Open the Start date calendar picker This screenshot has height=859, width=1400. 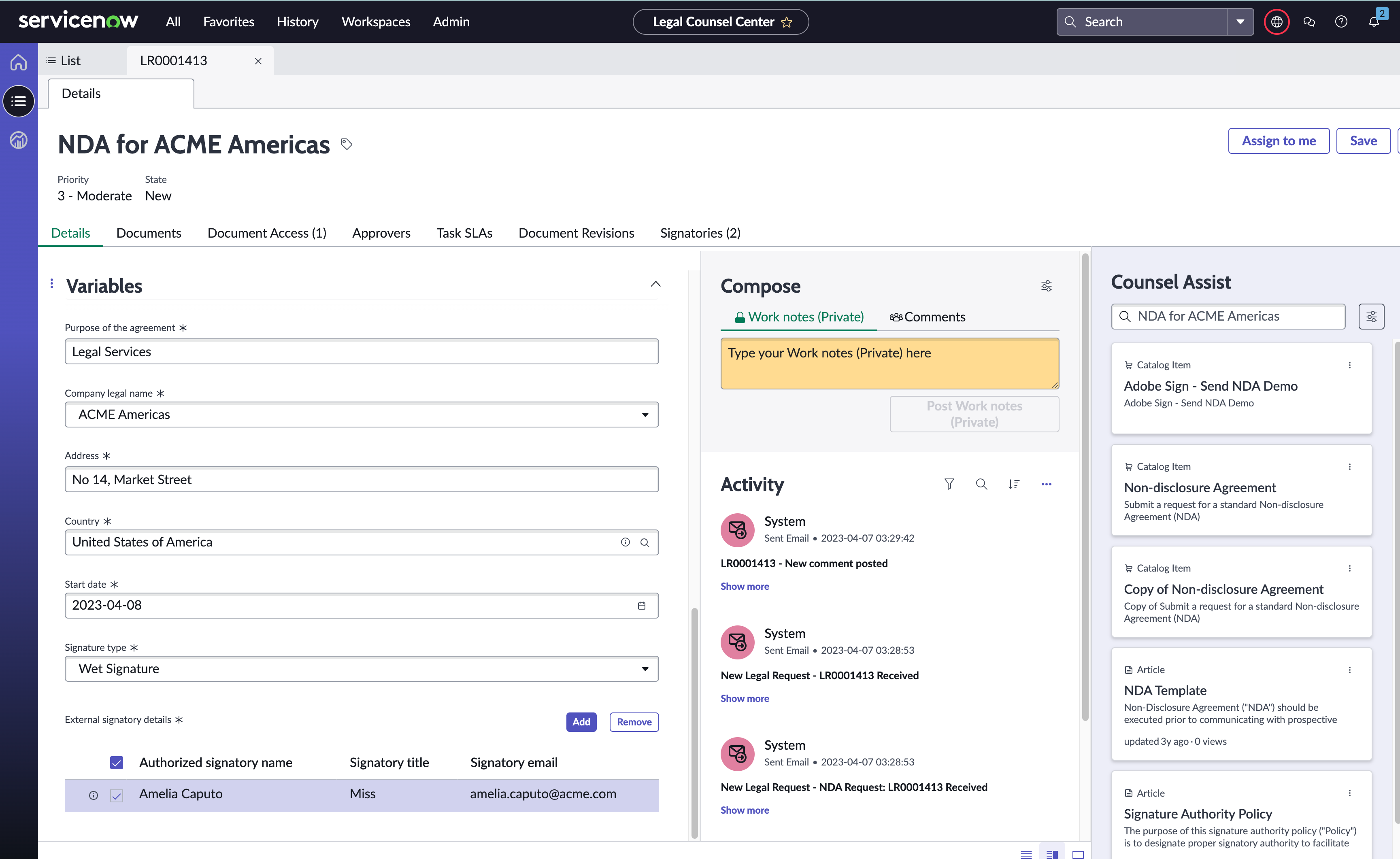[x=641, y=606]
